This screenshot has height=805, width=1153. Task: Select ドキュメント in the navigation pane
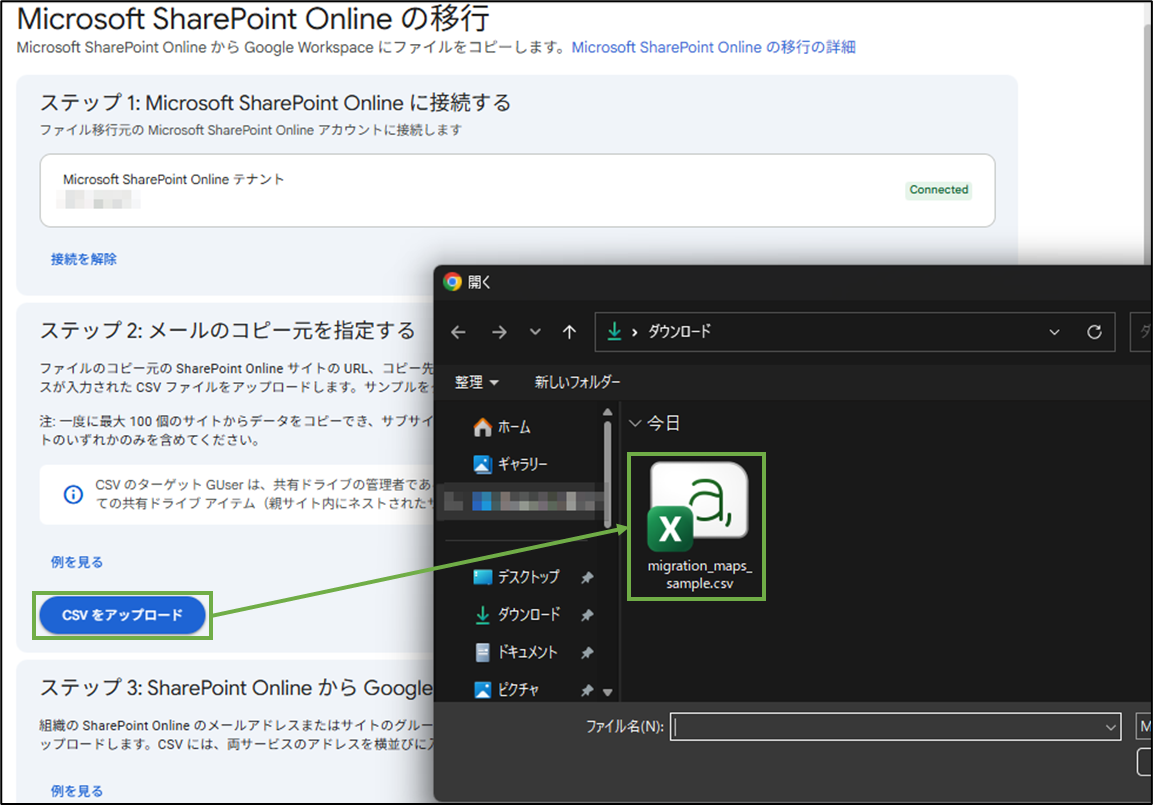pyautogui.click(x=516, y=652)
